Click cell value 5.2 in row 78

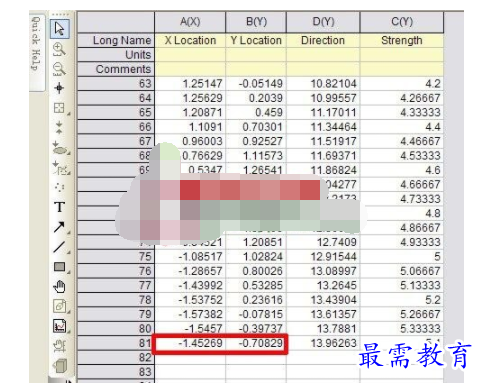coord(433,300)
